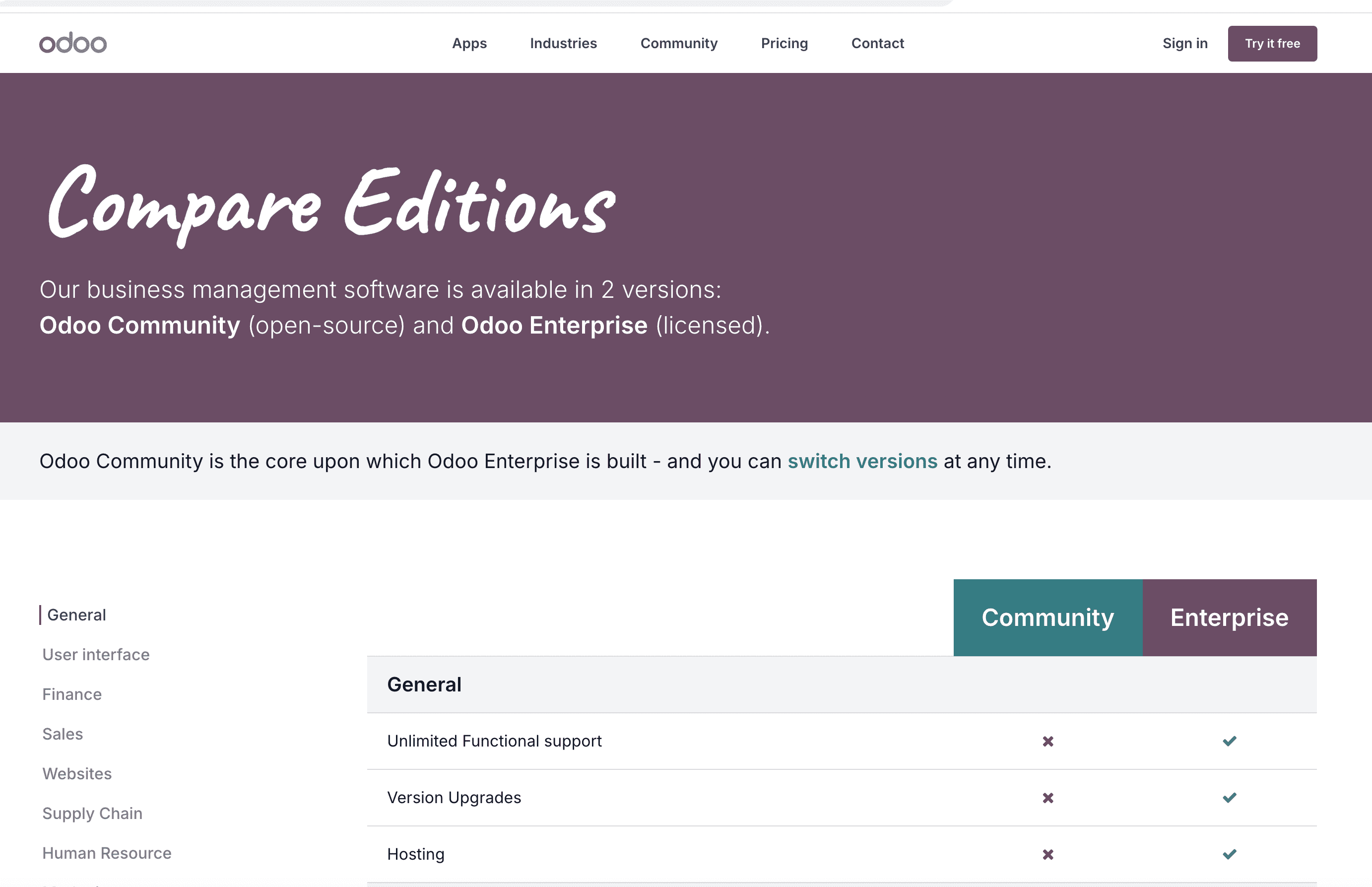Click Community cross for Hosting

point(1048,854)
